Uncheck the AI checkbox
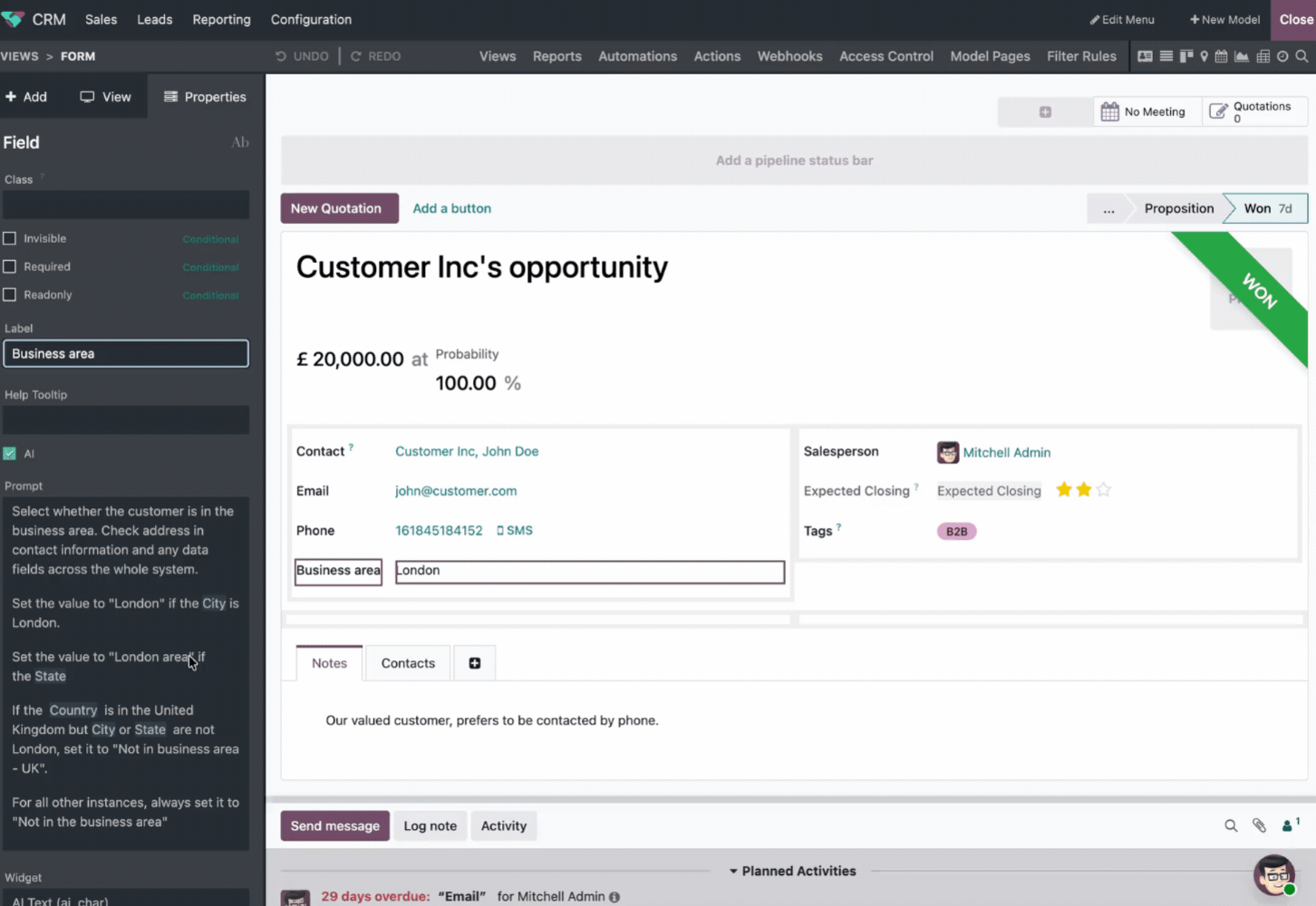Viewport: 1316px width, 906px height. [10, 453]
